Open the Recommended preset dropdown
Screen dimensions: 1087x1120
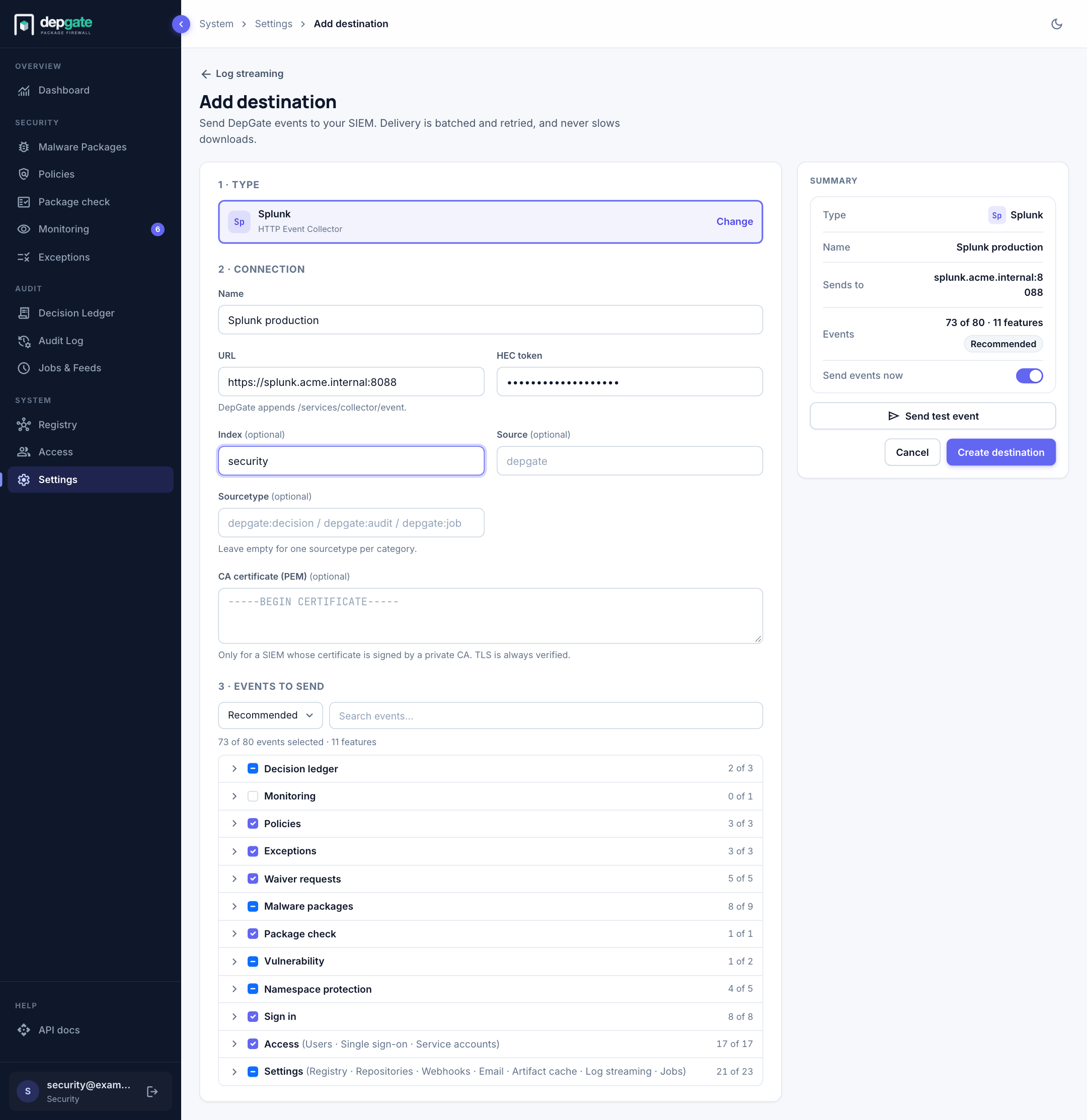click(270, 715)
